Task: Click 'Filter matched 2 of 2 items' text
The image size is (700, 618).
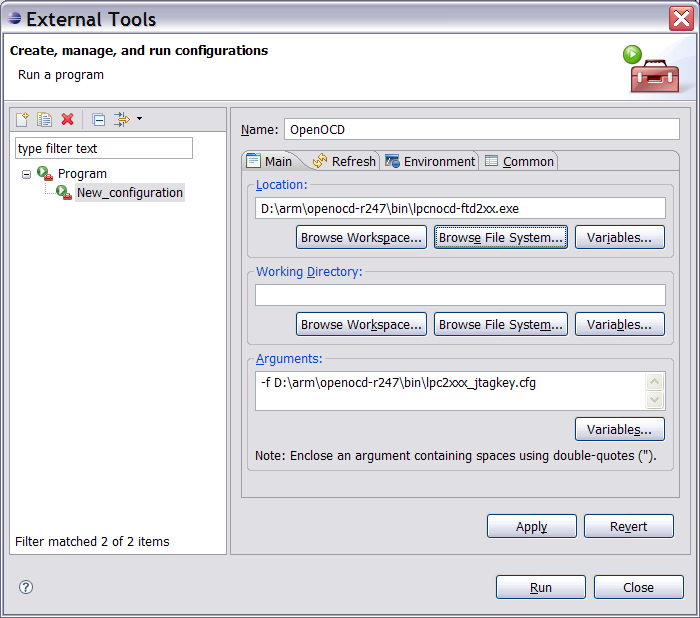Action: [92, 541]
